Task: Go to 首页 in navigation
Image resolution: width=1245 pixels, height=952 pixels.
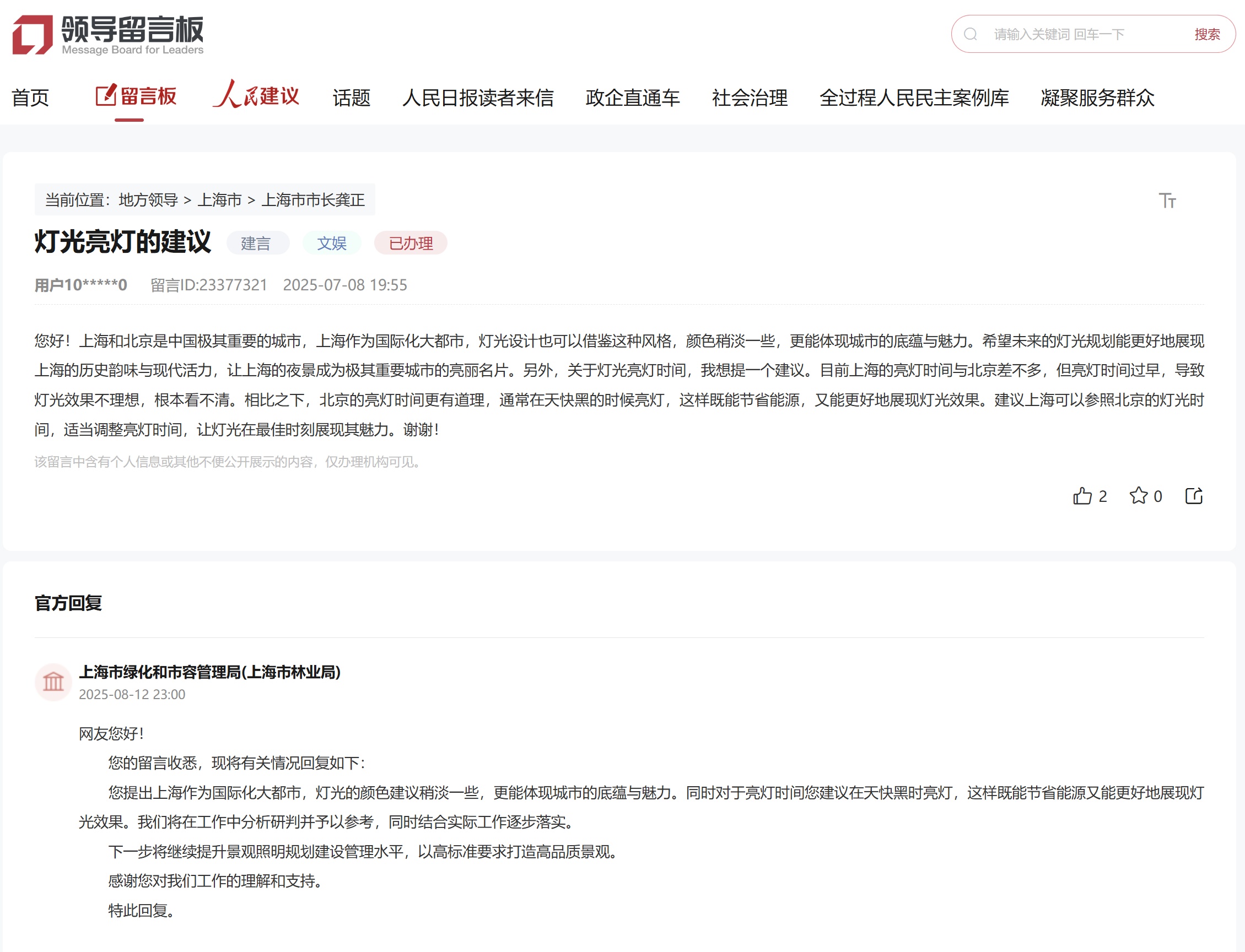Action: pyautogui.click(x=31, y=98)
